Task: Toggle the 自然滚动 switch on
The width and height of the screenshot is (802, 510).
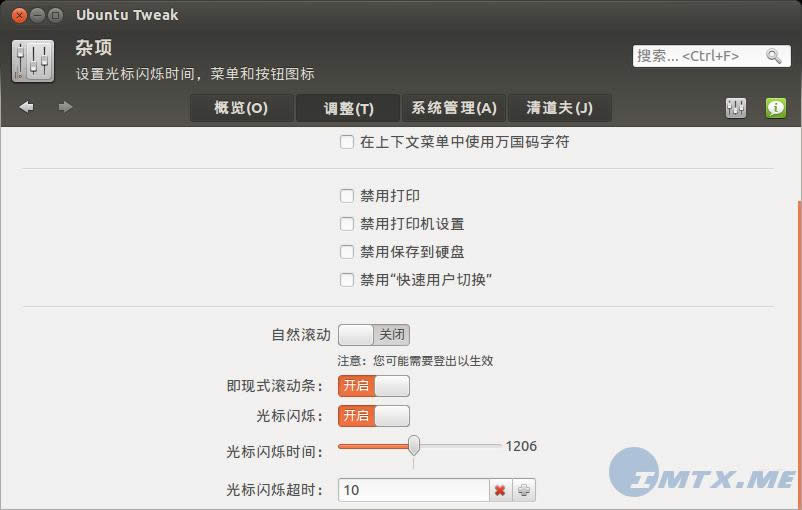Action: click(374, 335)
